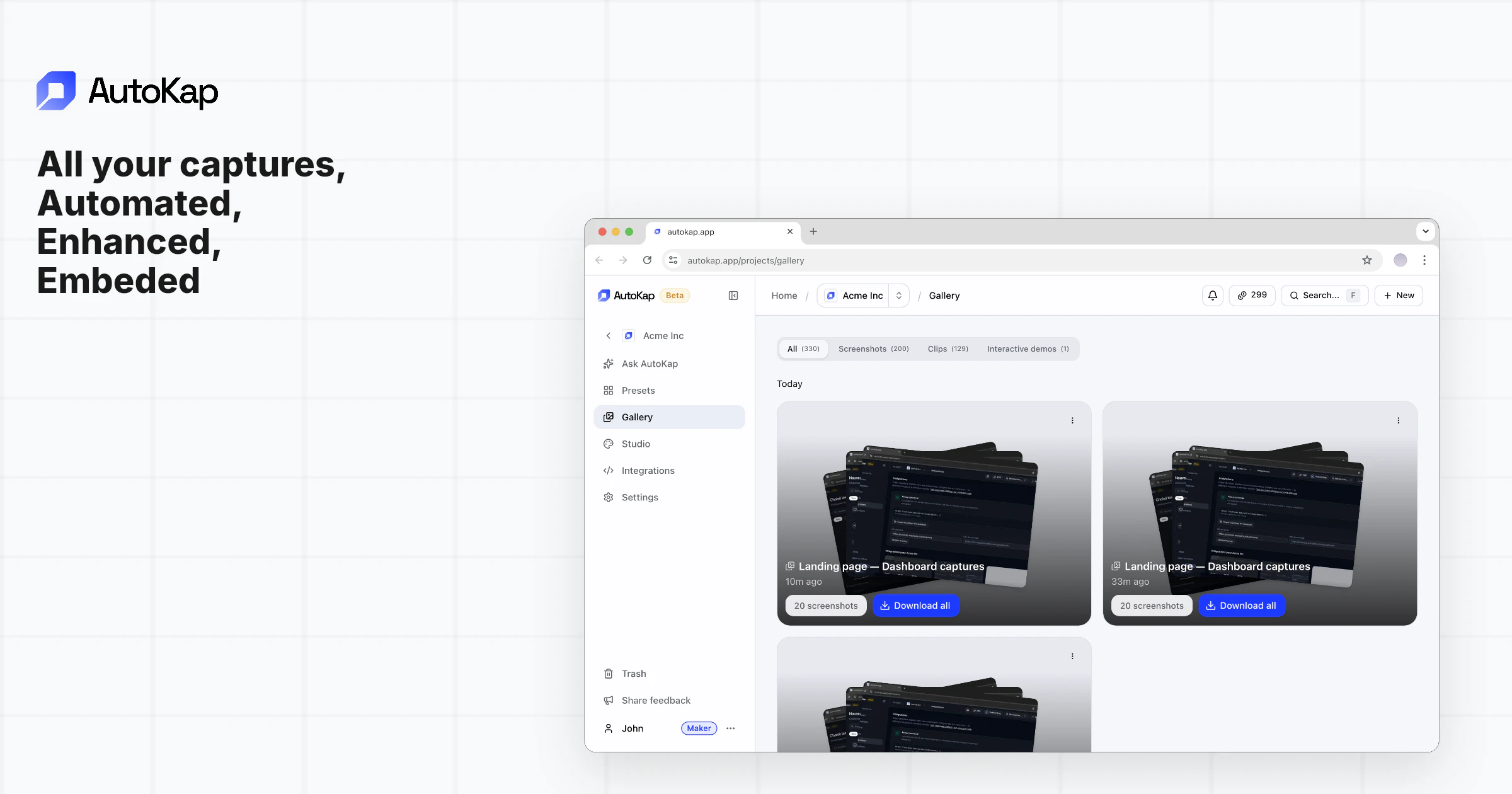Click the Integrations code icon
Image resolution: width=1512 pixels, height=794 pixels.
pyautogui.click(x=608, y=471)
